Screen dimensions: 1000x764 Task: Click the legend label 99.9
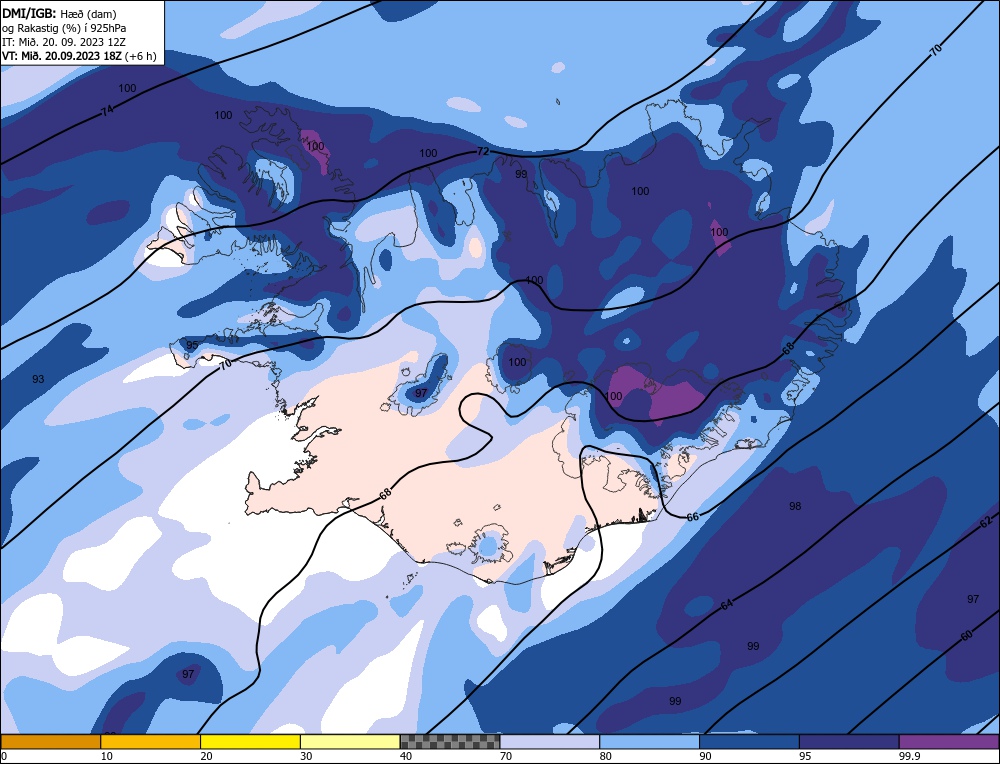(x=907, y=756)
